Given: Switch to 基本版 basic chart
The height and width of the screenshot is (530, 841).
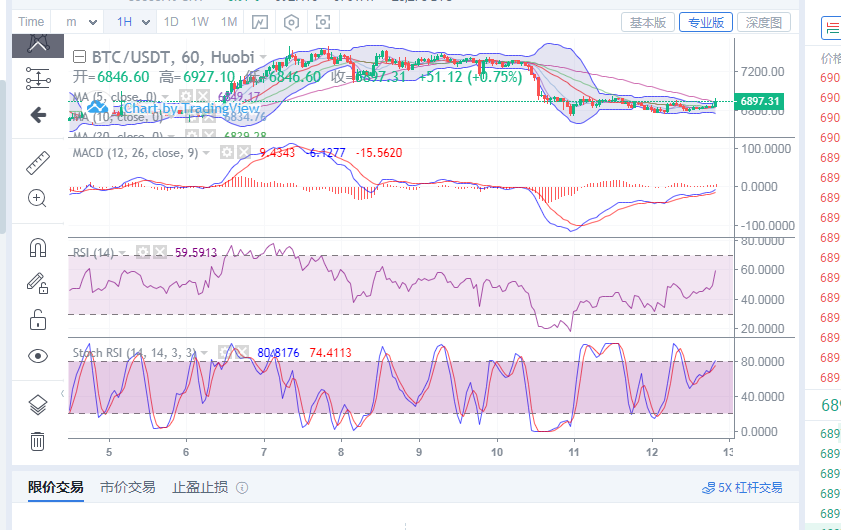Looking at the screenshot, I should click(647, 23).
